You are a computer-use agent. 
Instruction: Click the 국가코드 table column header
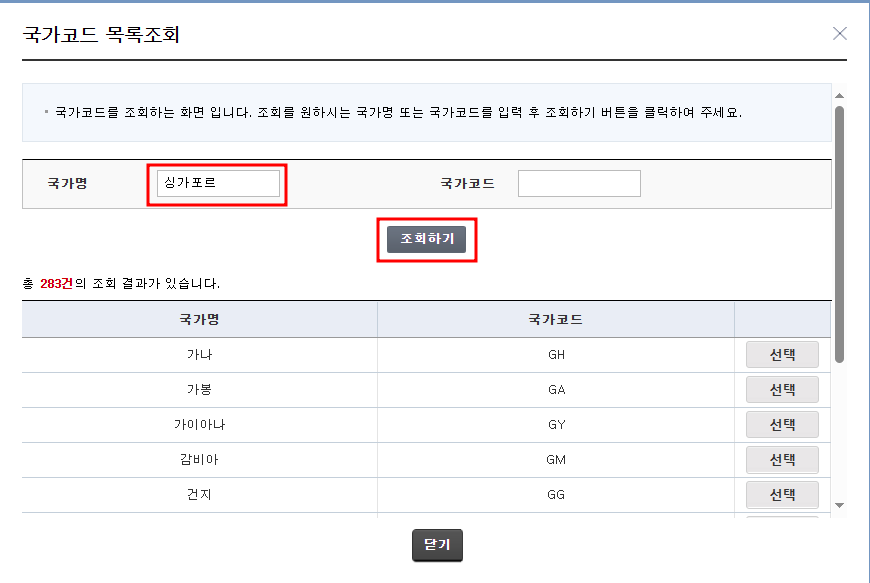point(553,319)
